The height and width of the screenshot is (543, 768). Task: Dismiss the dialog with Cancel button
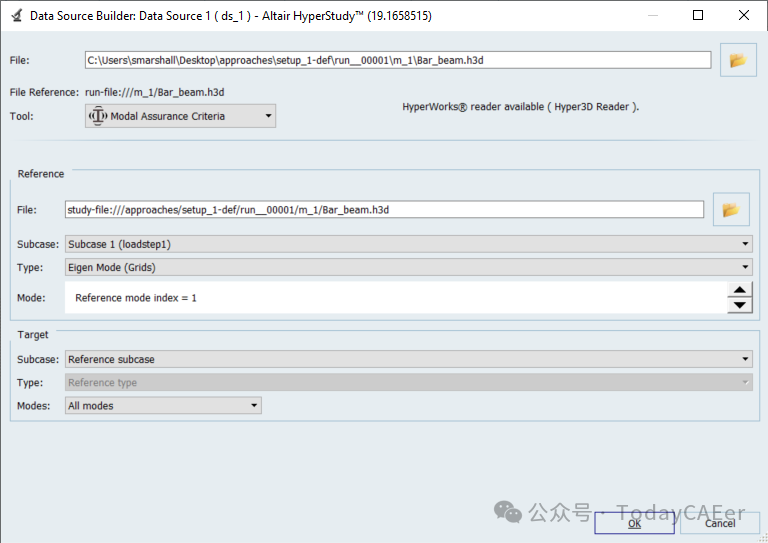pyautogui.click(x=720, y=523)
